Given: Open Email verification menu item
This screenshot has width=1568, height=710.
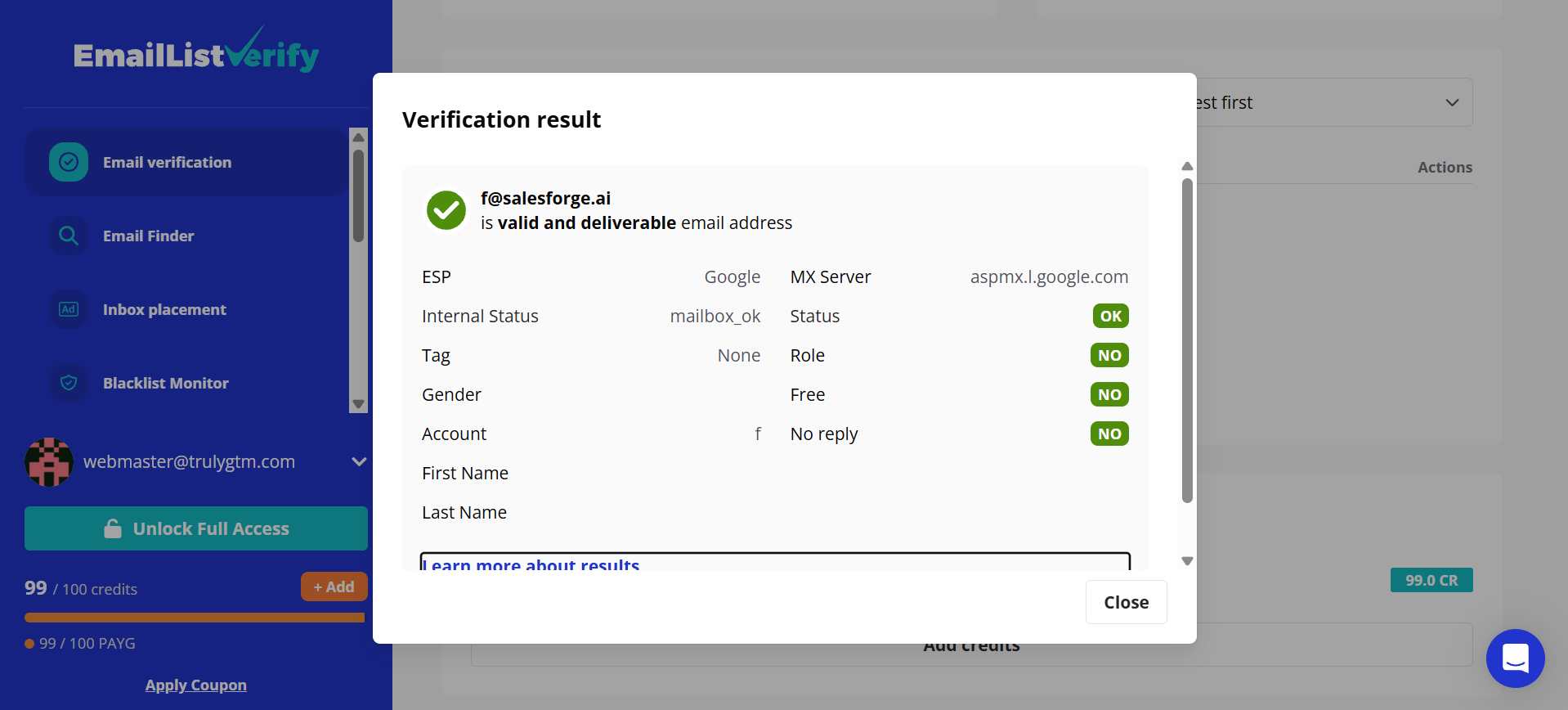Looking at the screenshot, I should click(x=186, y=162).
